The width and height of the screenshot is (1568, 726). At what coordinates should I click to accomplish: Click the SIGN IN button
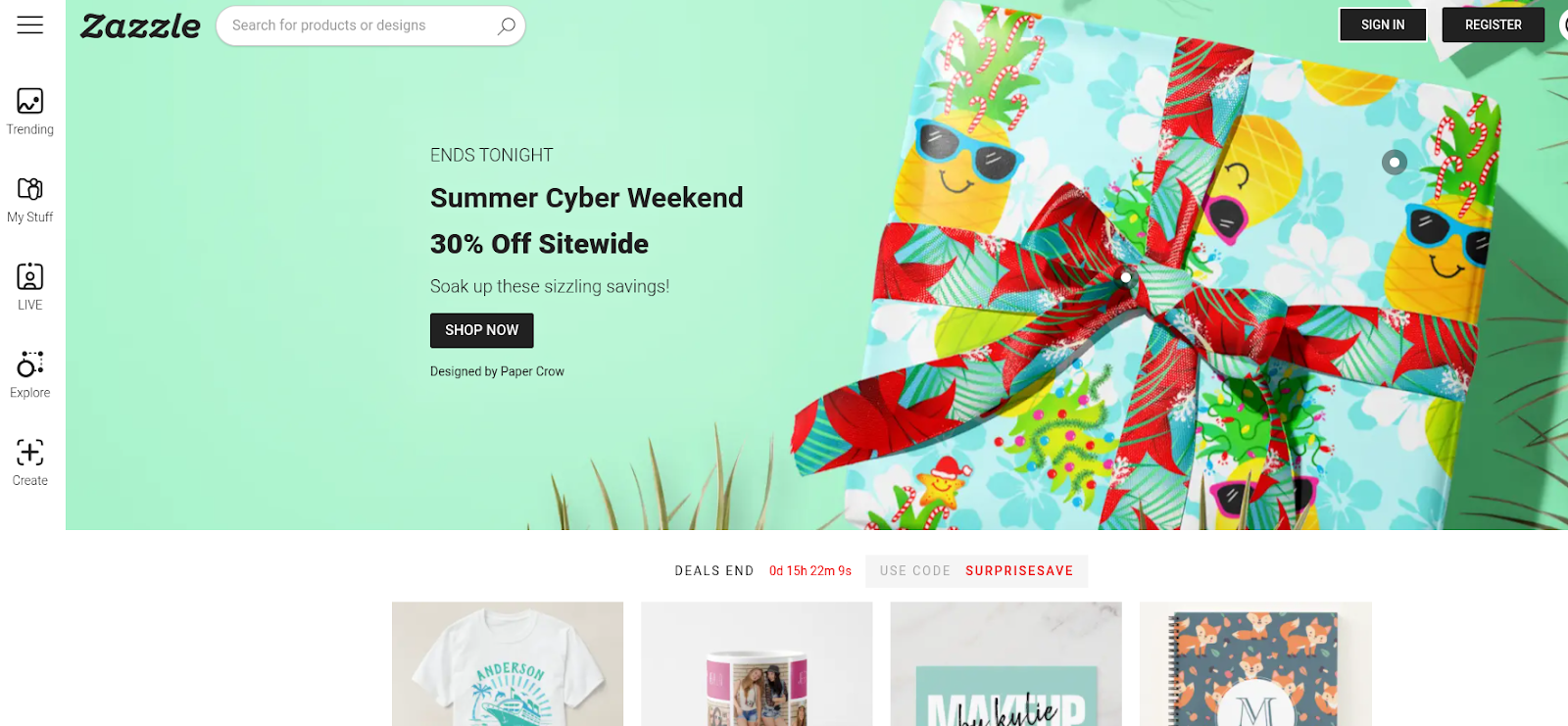(x=1383, y=24)
